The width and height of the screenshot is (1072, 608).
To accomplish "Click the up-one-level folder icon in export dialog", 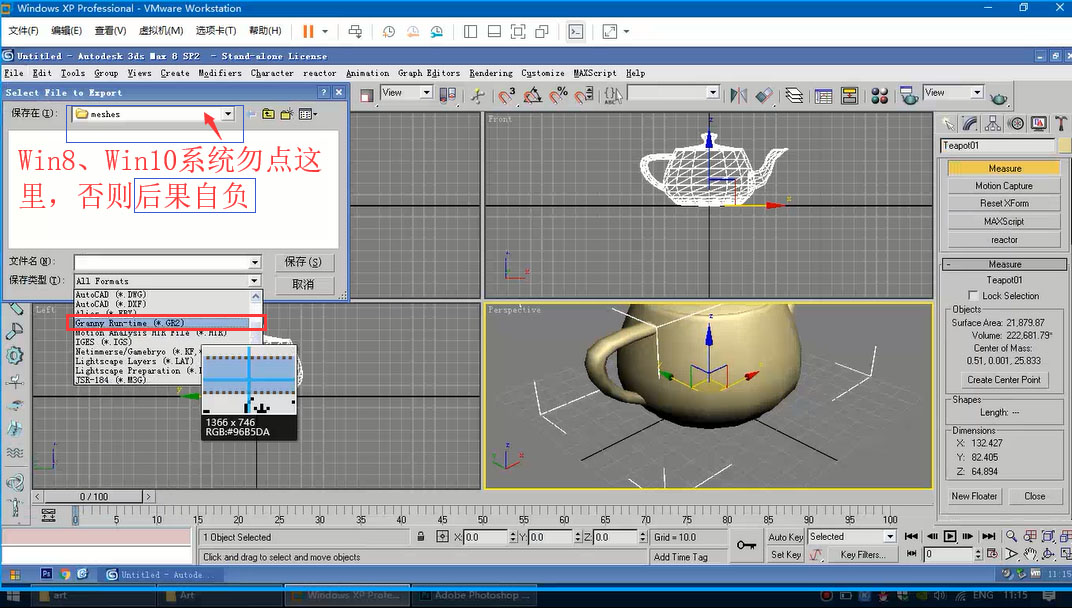I will point(268,114).
